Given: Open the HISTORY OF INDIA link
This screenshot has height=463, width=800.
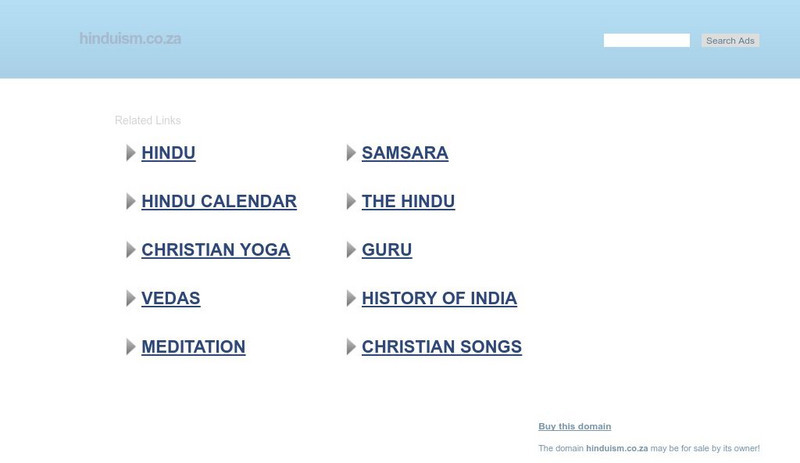Looking at the screenshot, I should pos(439,299).
